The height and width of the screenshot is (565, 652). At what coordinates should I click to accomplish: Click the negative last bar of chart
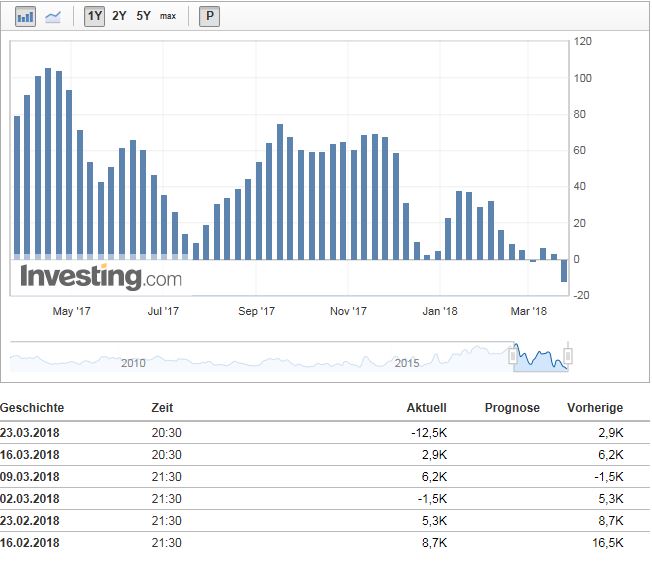[x=564, y=270]
